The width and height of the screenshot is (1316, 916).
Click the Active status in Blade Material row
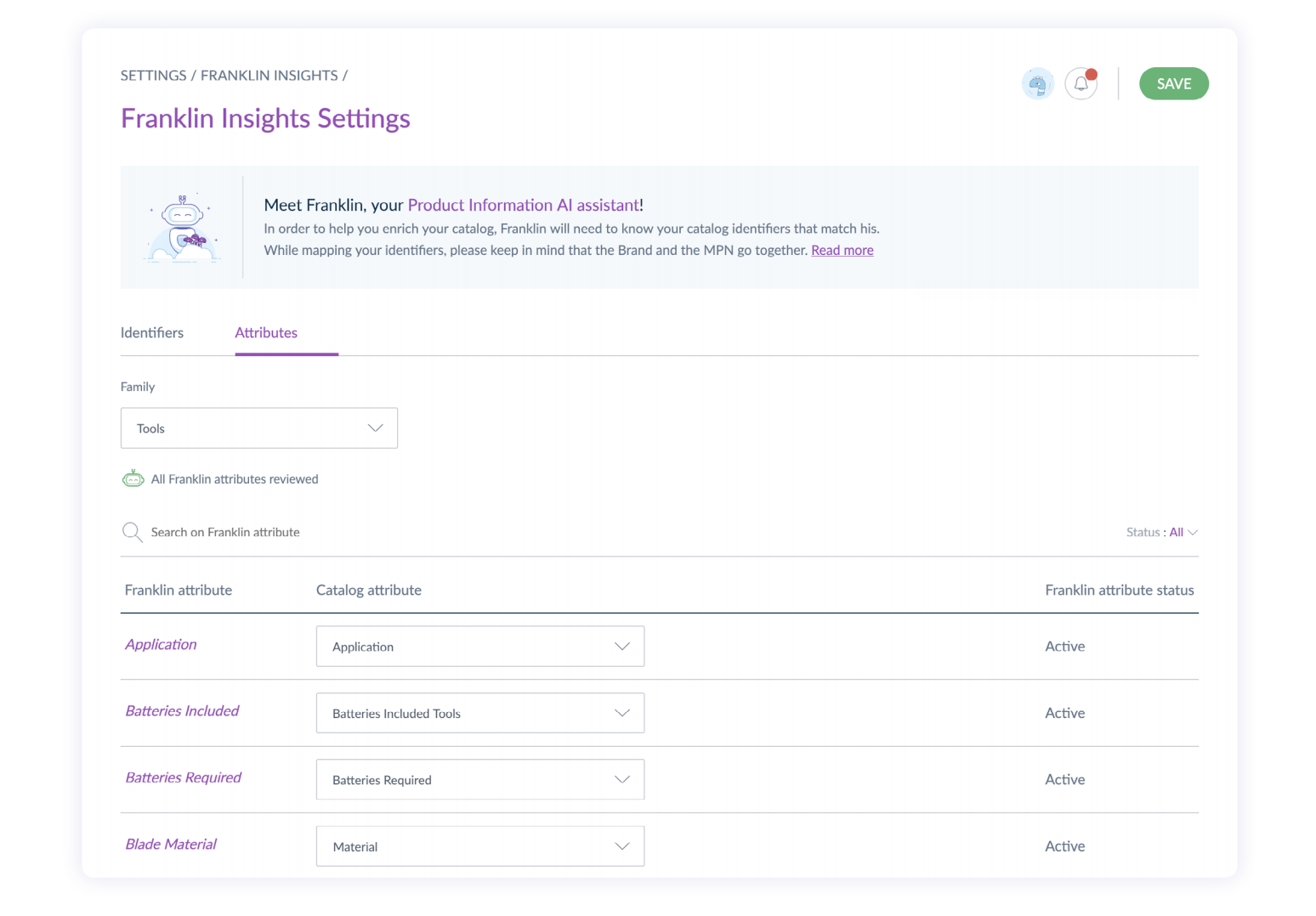[1064, 845]
